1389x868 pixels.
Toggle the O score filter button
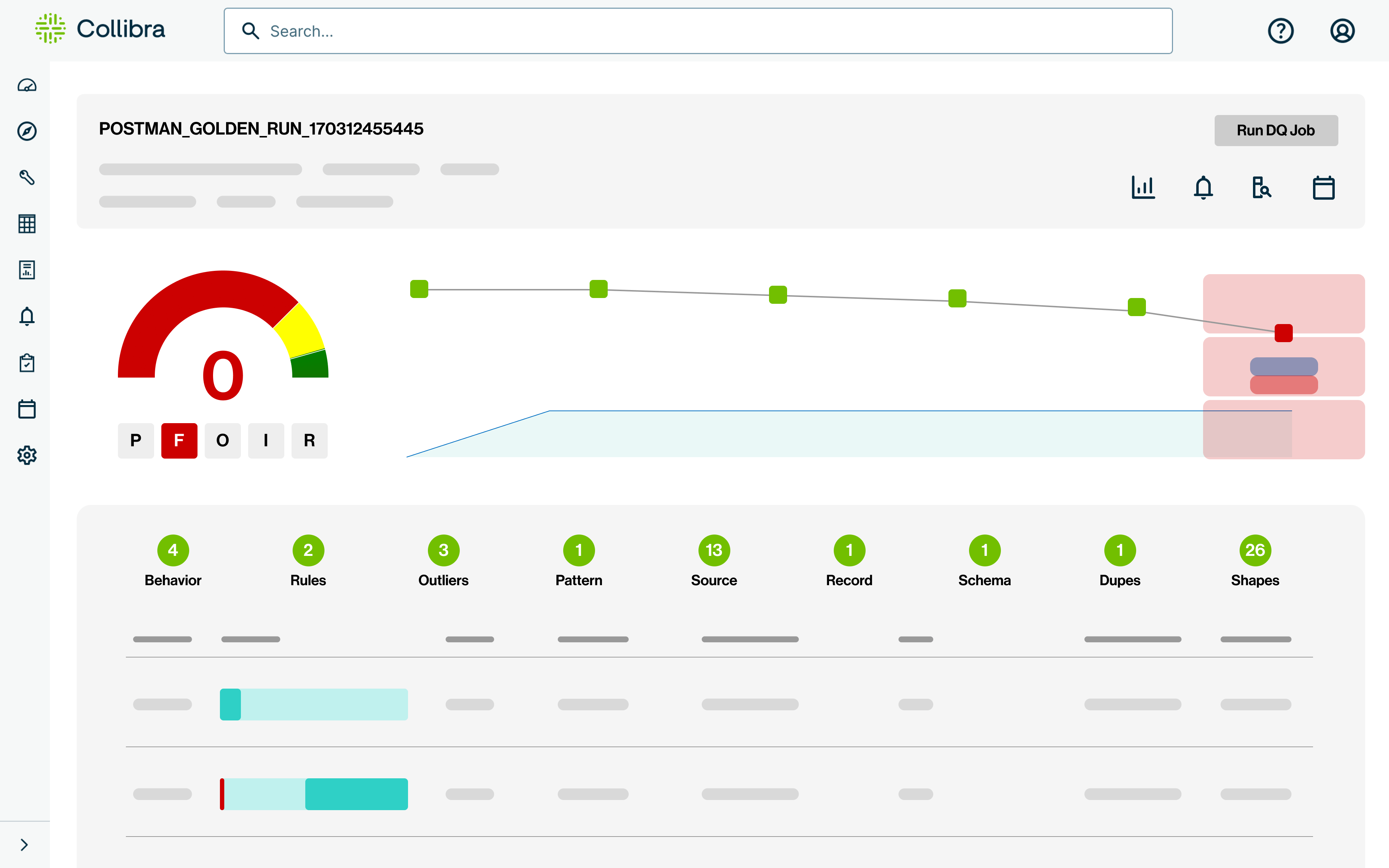point(223,440)
